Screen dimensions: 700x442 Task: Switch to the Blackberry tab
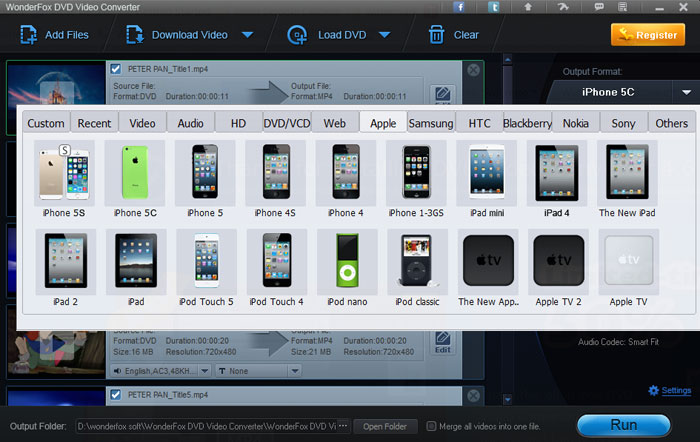coord(527,123)
